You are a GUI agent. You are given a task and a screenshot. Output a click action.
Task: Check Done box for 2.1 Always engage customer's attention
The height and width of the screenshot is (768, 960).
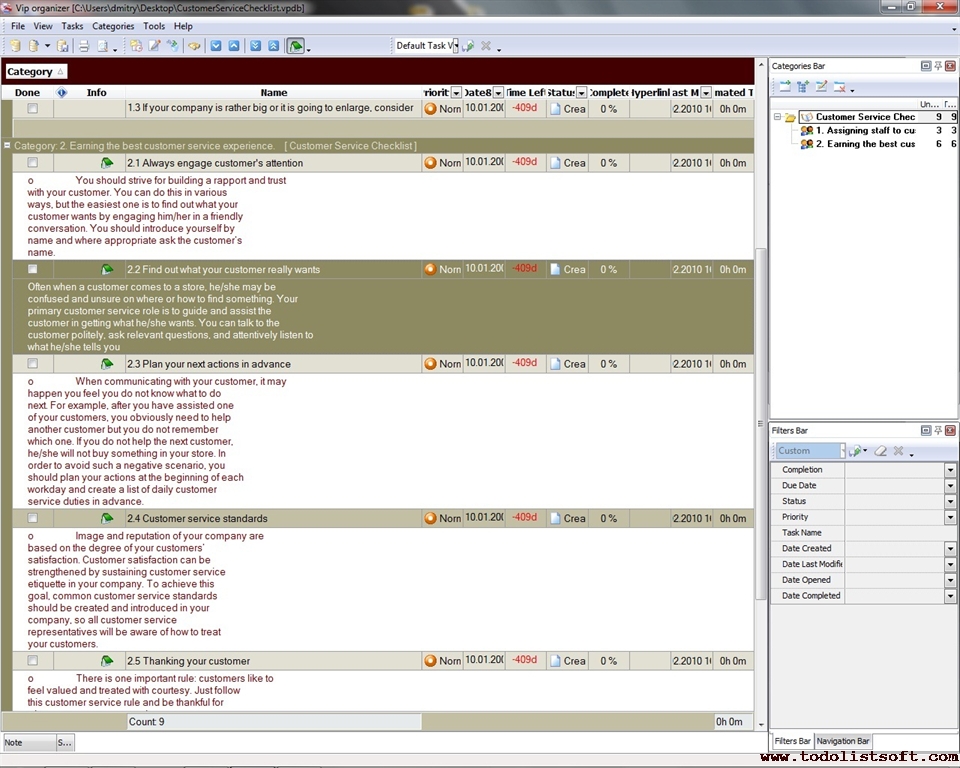[x=32, y=162]
